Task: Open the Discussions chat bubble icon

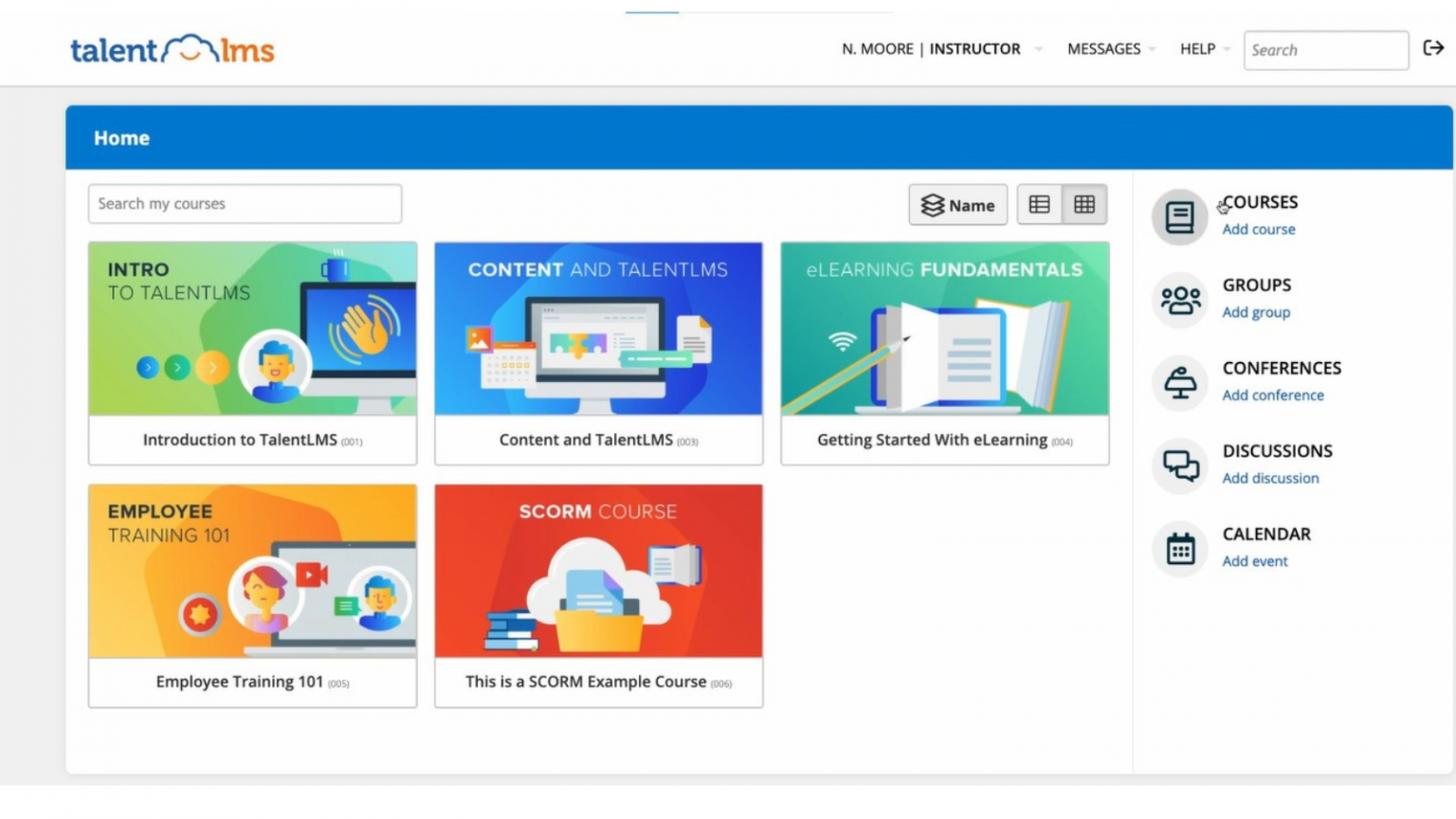Action: point(1178,465)
